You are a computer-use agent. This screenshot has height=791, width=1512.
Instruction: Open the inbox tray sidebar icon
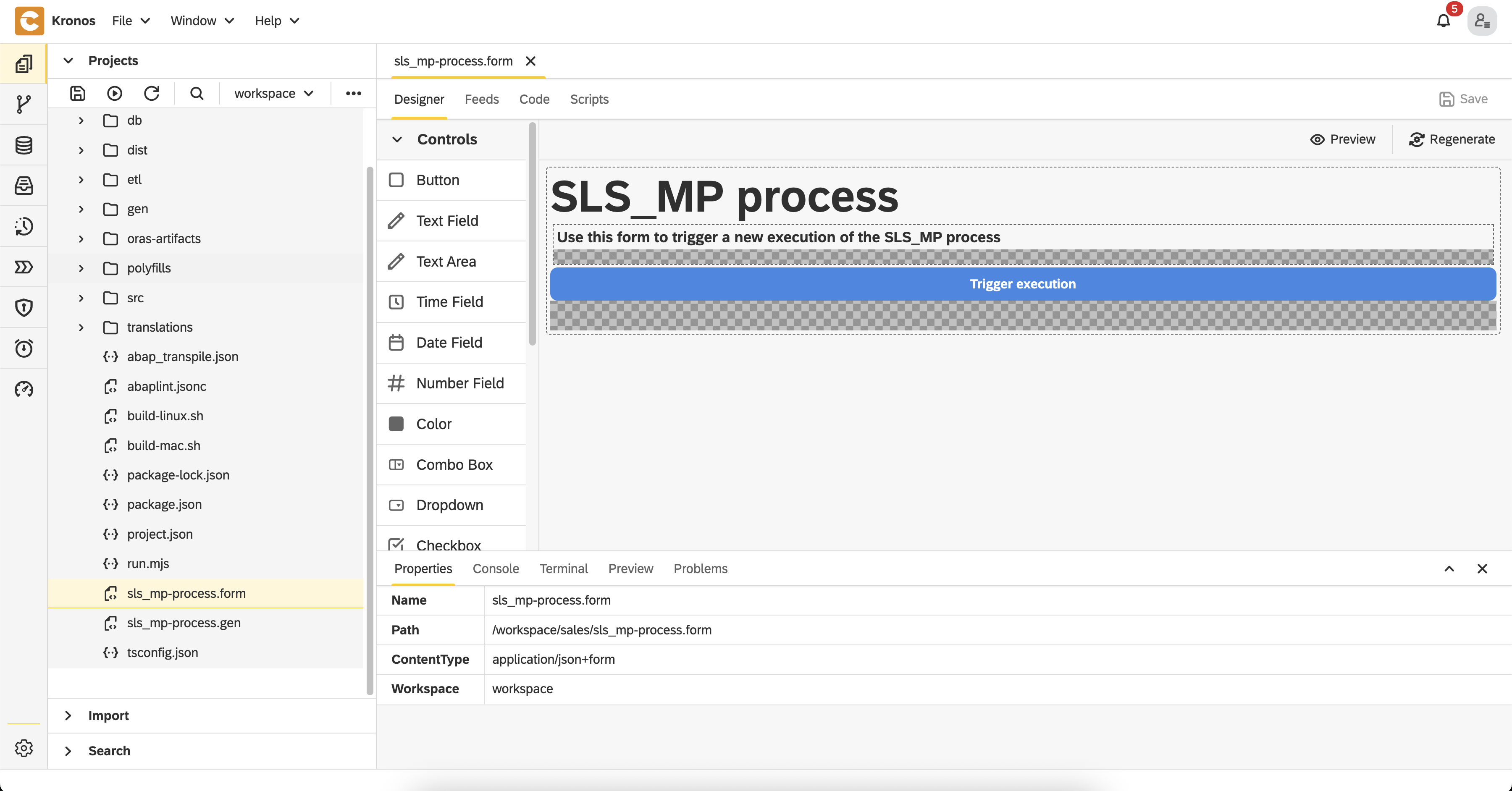24,186
